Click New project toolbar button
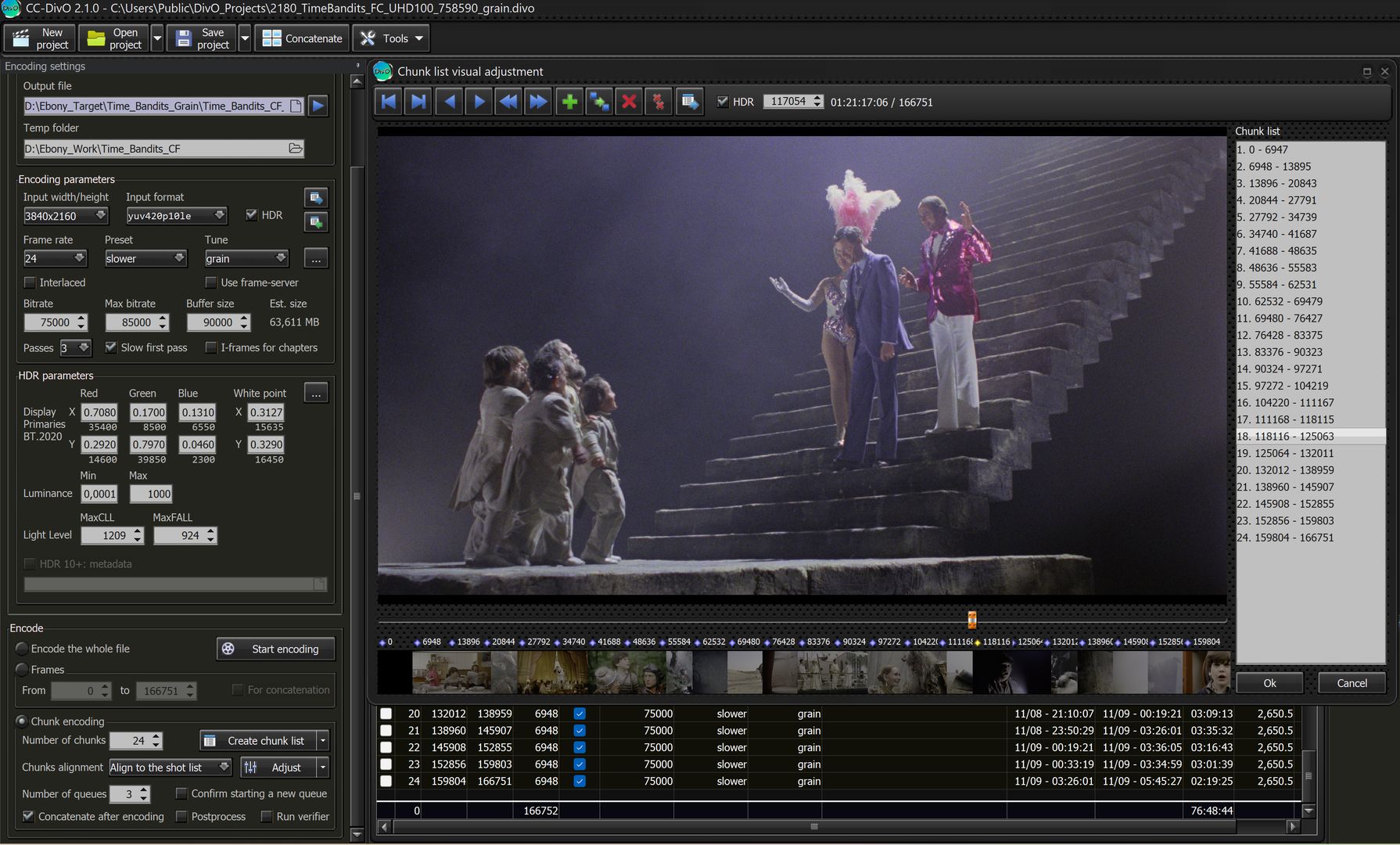The image size is (1400, 845). [x=40, y=38]
